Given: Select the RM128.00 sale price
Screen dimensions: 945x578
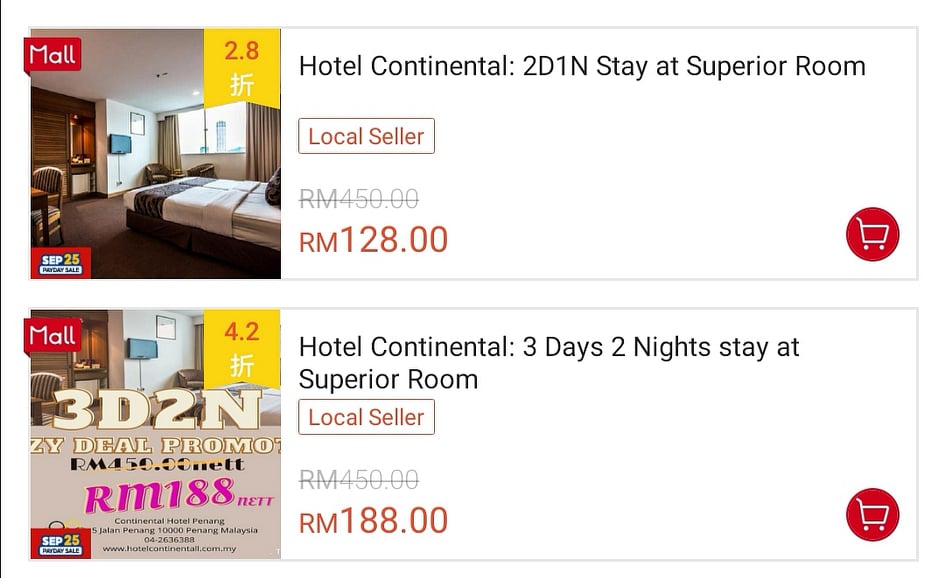Looking at the screenshot, I should [374, 241].
